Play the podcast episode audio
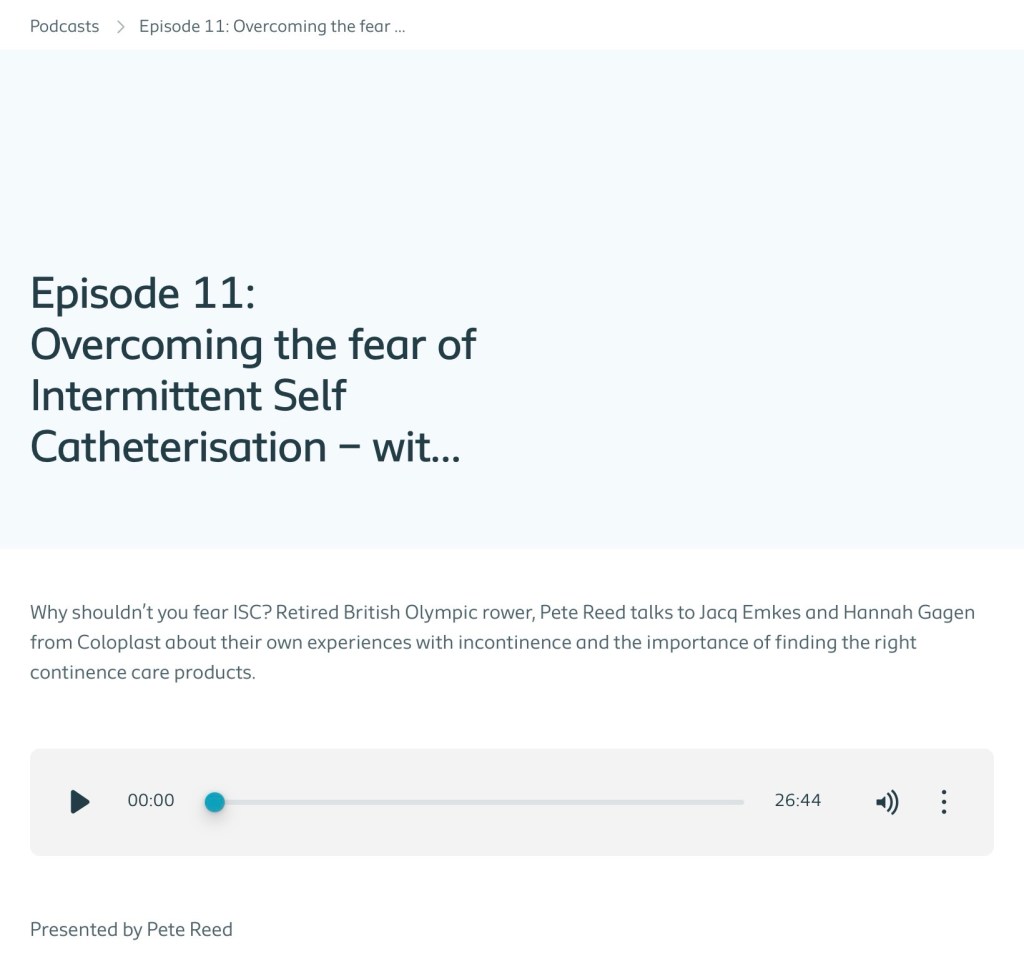The image size is (1024, 954). point(80,801)
